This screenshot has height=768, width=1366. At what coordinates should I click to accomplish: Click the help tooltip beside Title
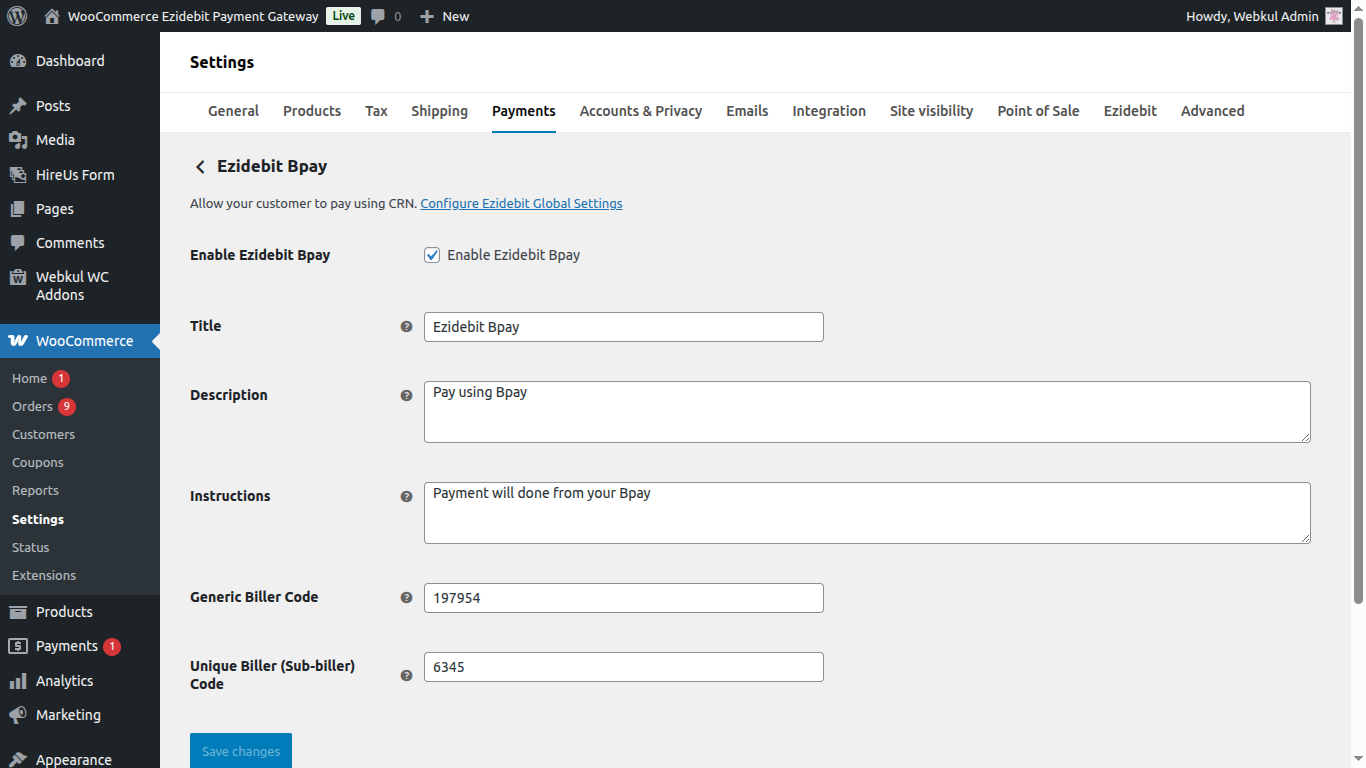coord(406,326)
